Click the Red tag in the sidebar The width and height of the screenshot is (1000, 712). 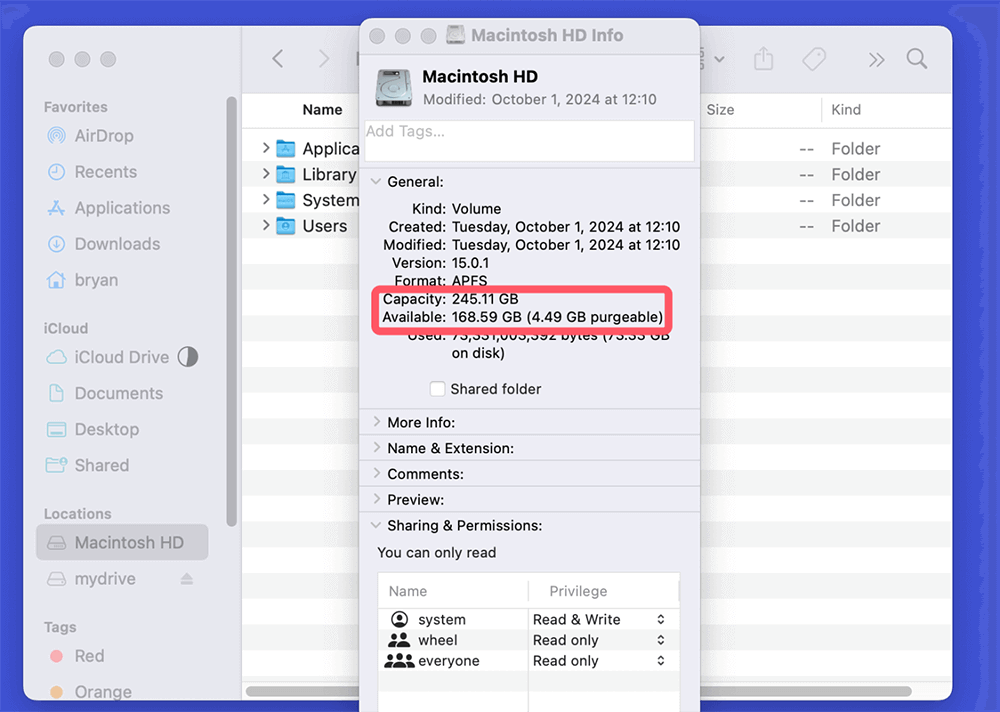[x=89, y=656]
